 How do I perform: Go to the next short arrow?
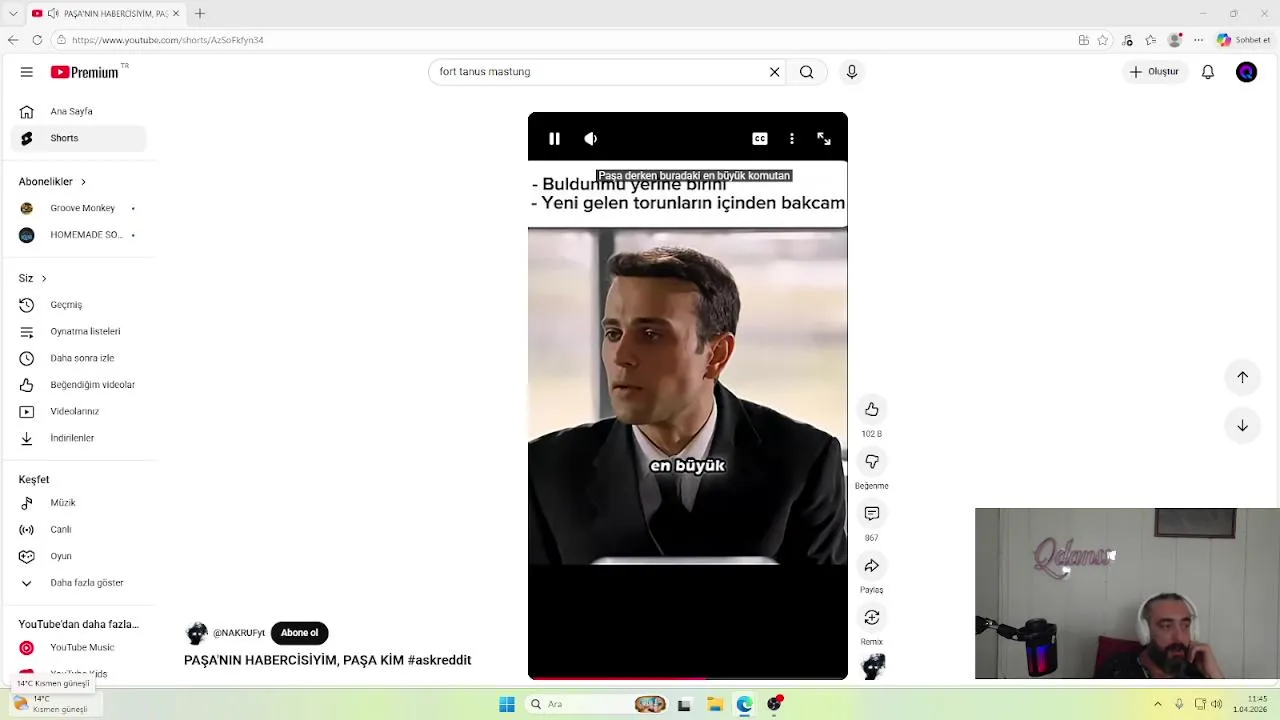tap(1242, 425)
